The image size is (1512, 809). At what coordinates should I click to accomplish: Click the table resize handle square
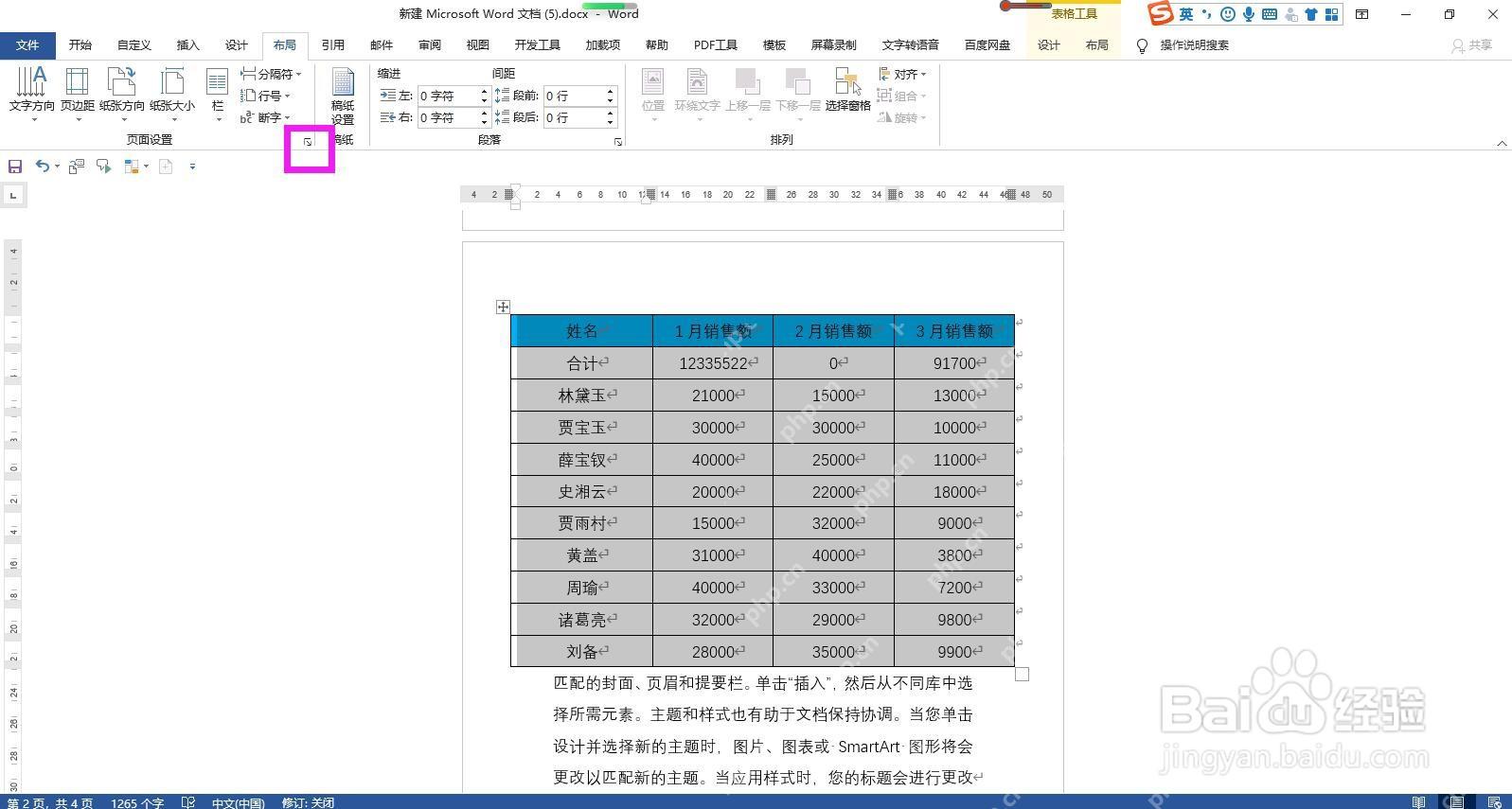1022,675
